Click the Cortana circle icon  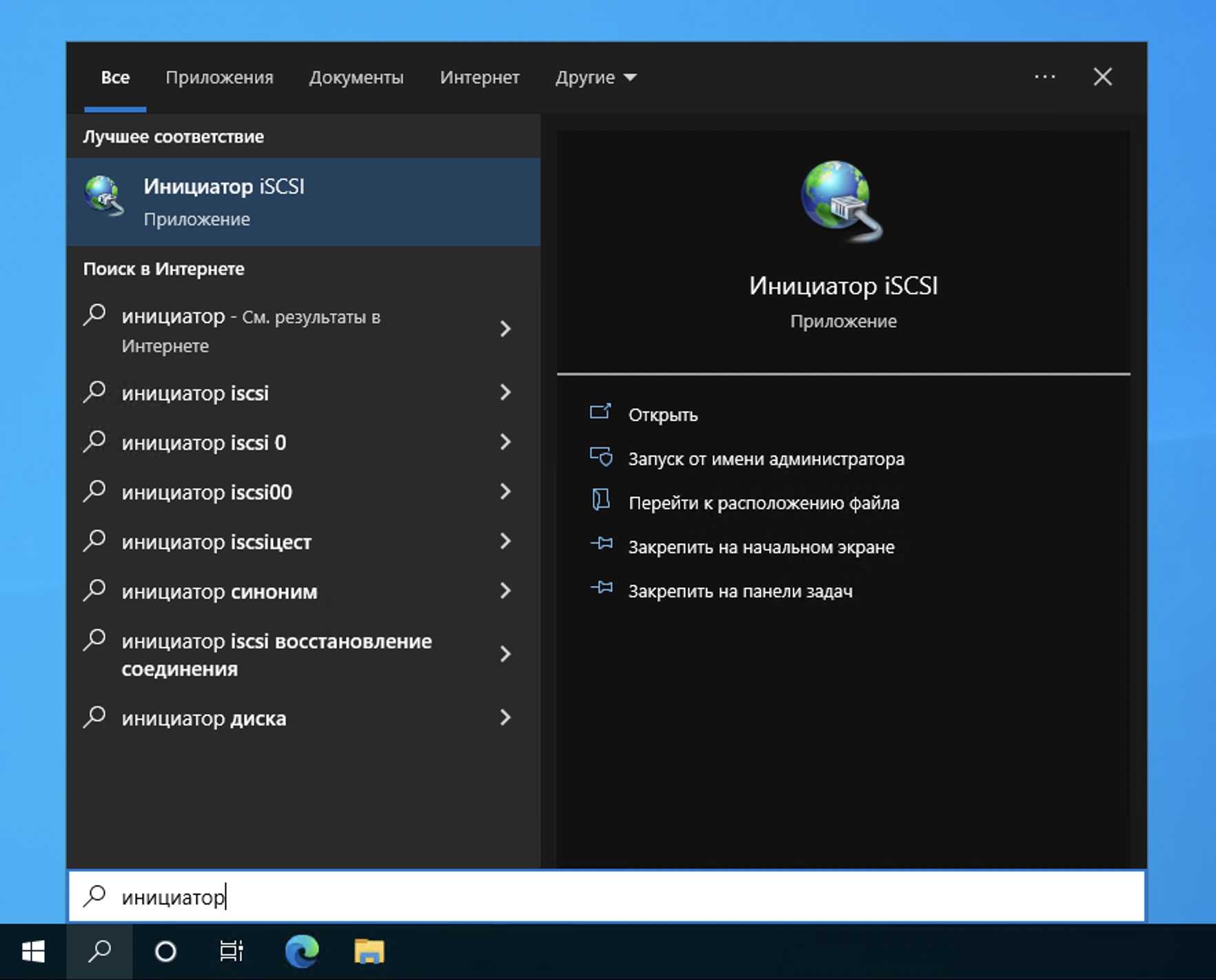(x=165, y=952)
